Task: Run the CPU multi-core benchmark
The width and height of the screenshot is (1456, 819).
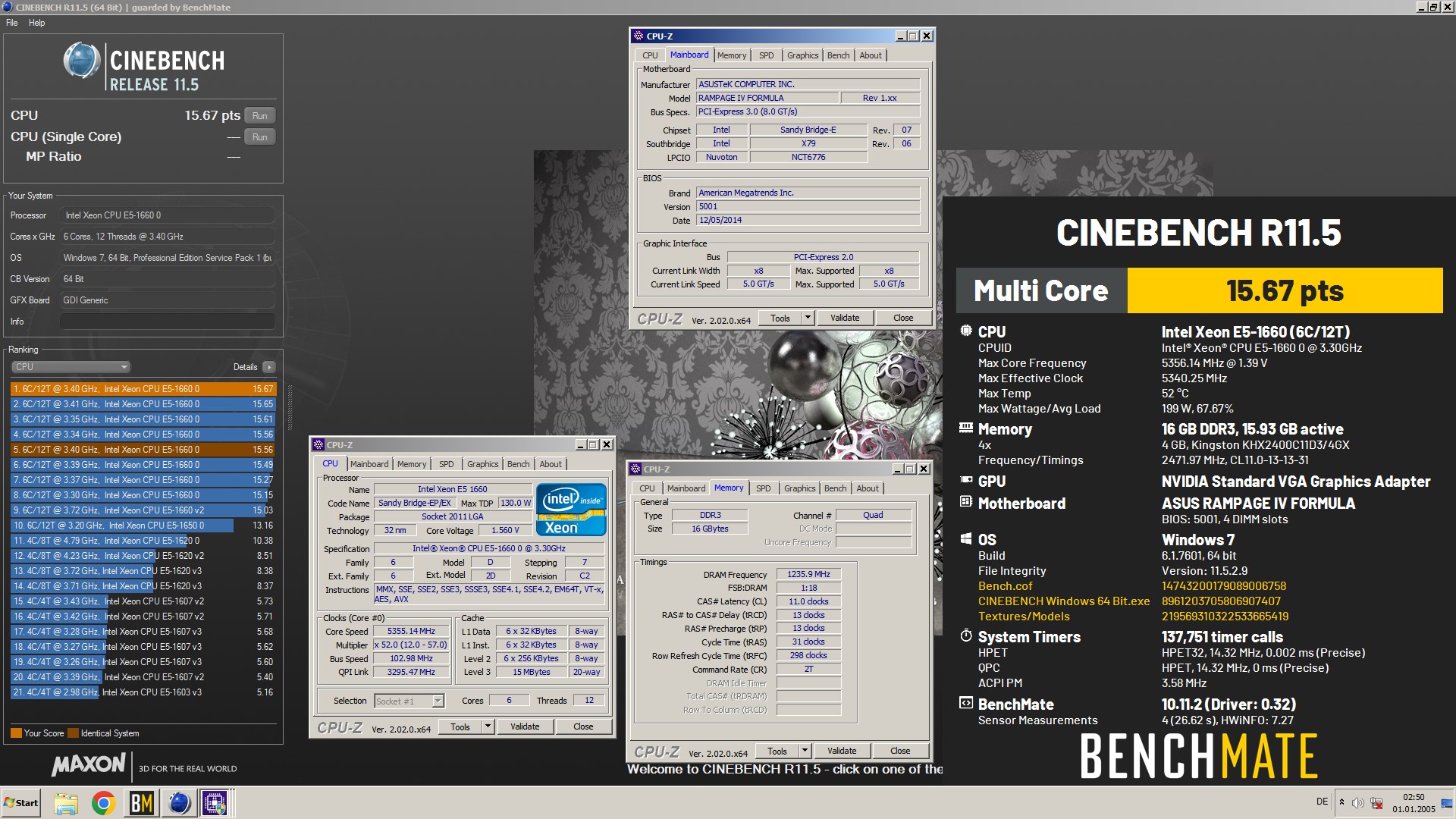Action: click(x=259, y=116)
